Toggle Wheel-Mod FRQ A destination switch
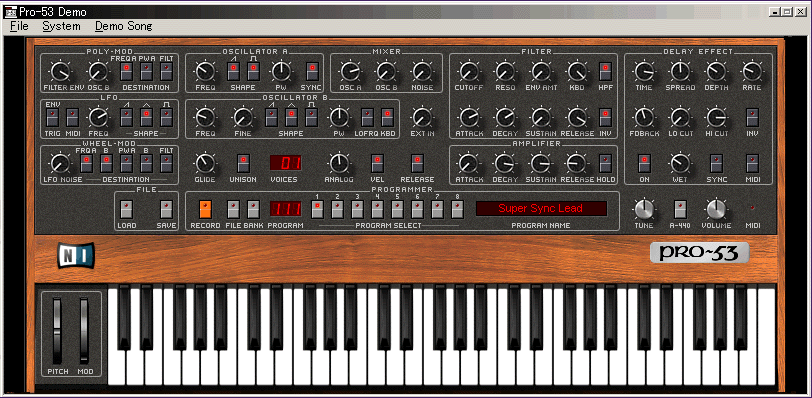This screenshot has height=398, width=812. 86,163
